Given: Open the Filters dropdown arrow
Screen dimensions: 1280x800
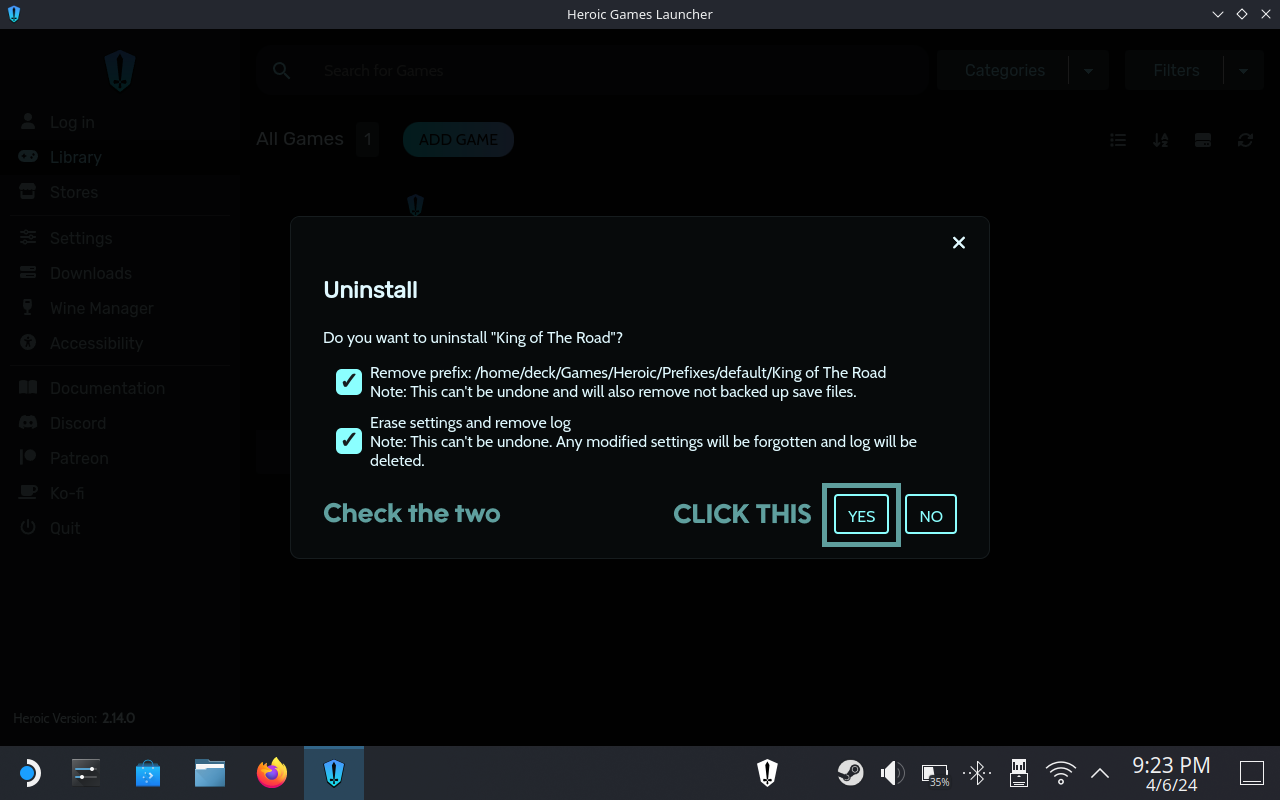Looking at the screenshot, I should [x=1243, y=71].
